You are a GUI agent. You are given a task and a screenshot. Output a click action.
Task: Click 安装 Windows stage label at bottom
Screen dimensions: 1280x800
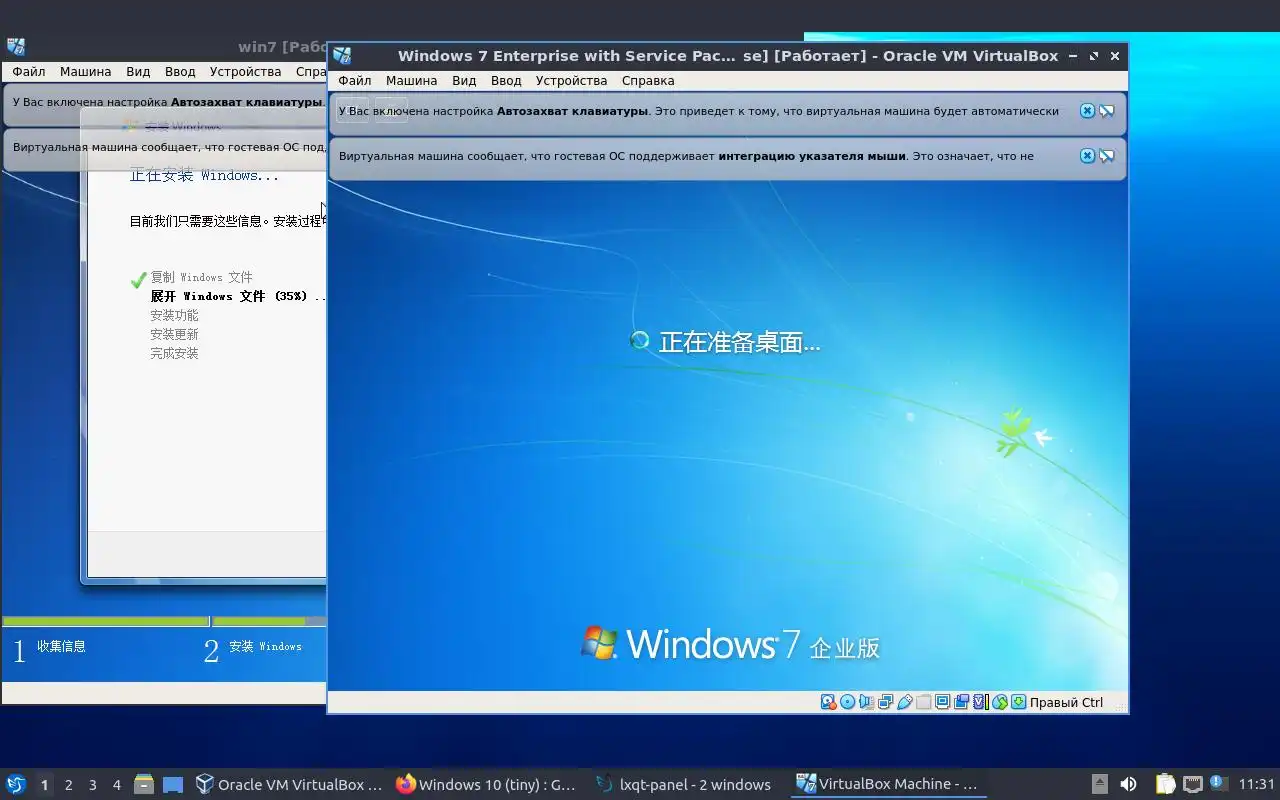(265, 646)
